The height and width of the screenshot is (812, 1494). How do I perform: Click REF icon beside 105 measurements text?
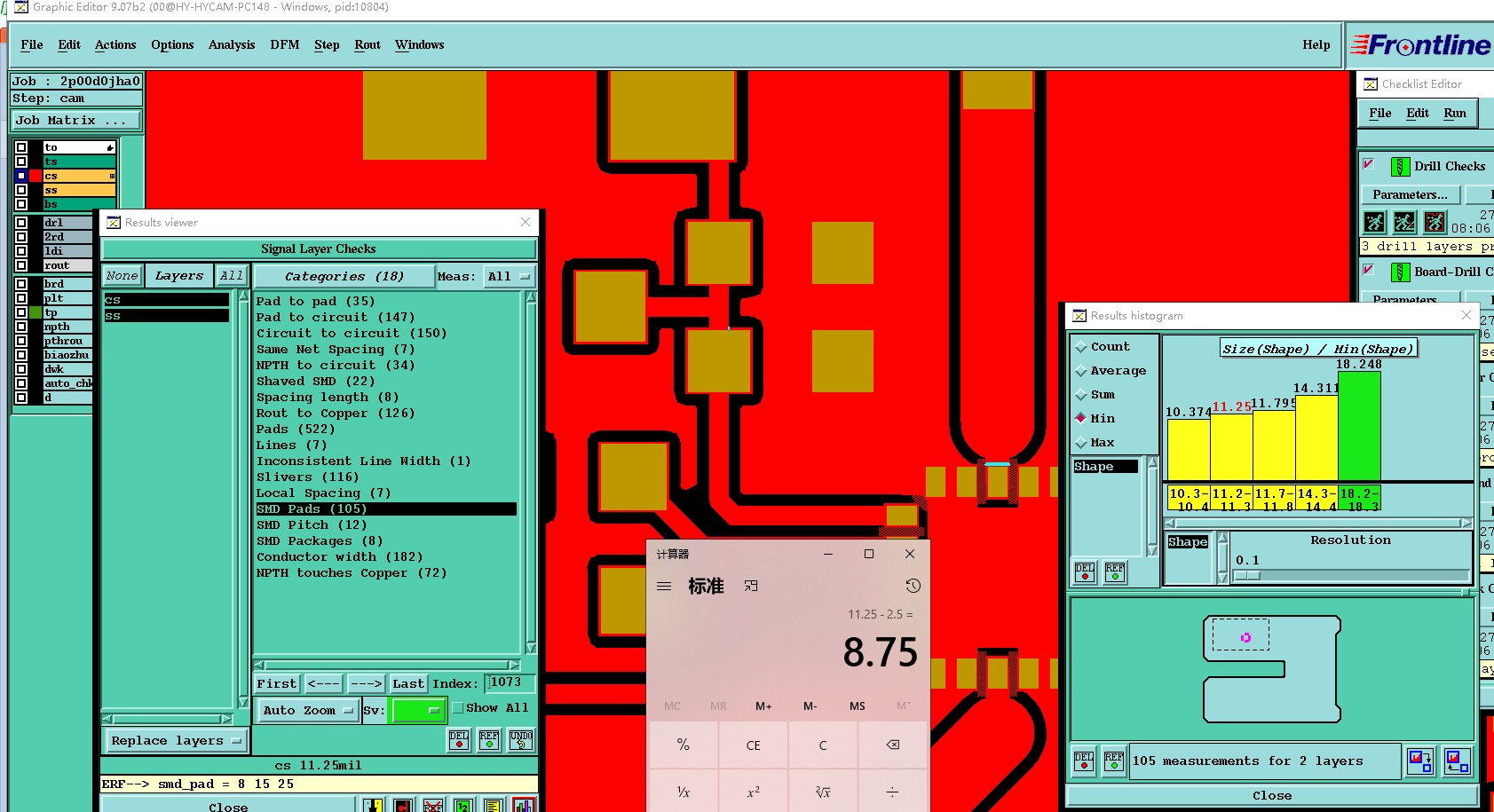(x=1114, y=761)
